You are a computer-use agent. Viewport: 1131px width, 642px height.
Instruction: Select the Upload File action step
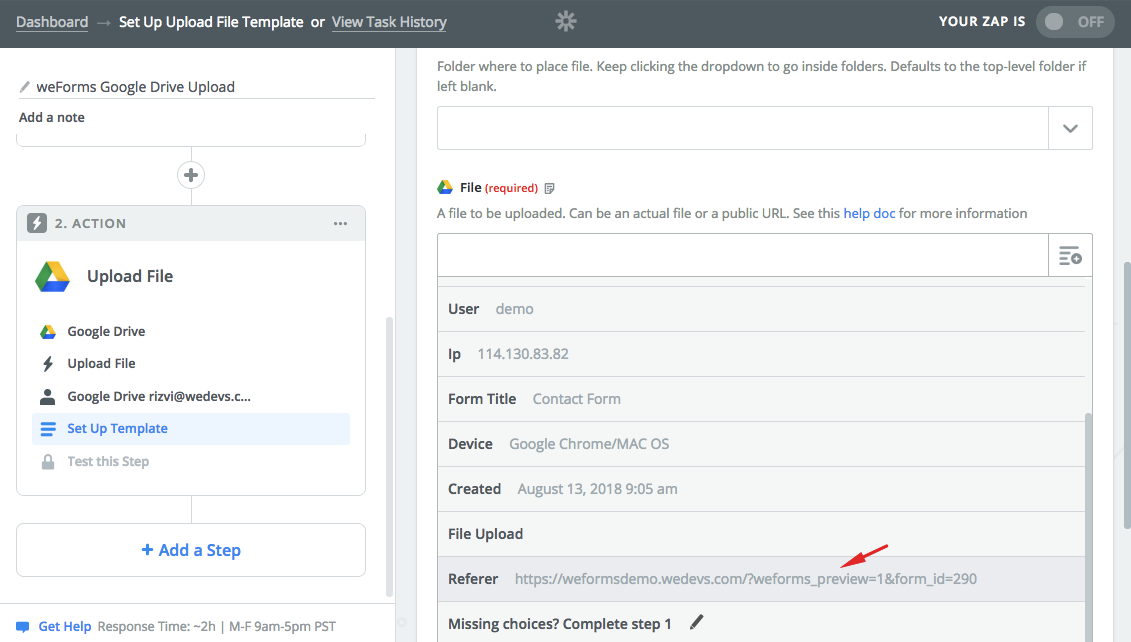point(102,364)
